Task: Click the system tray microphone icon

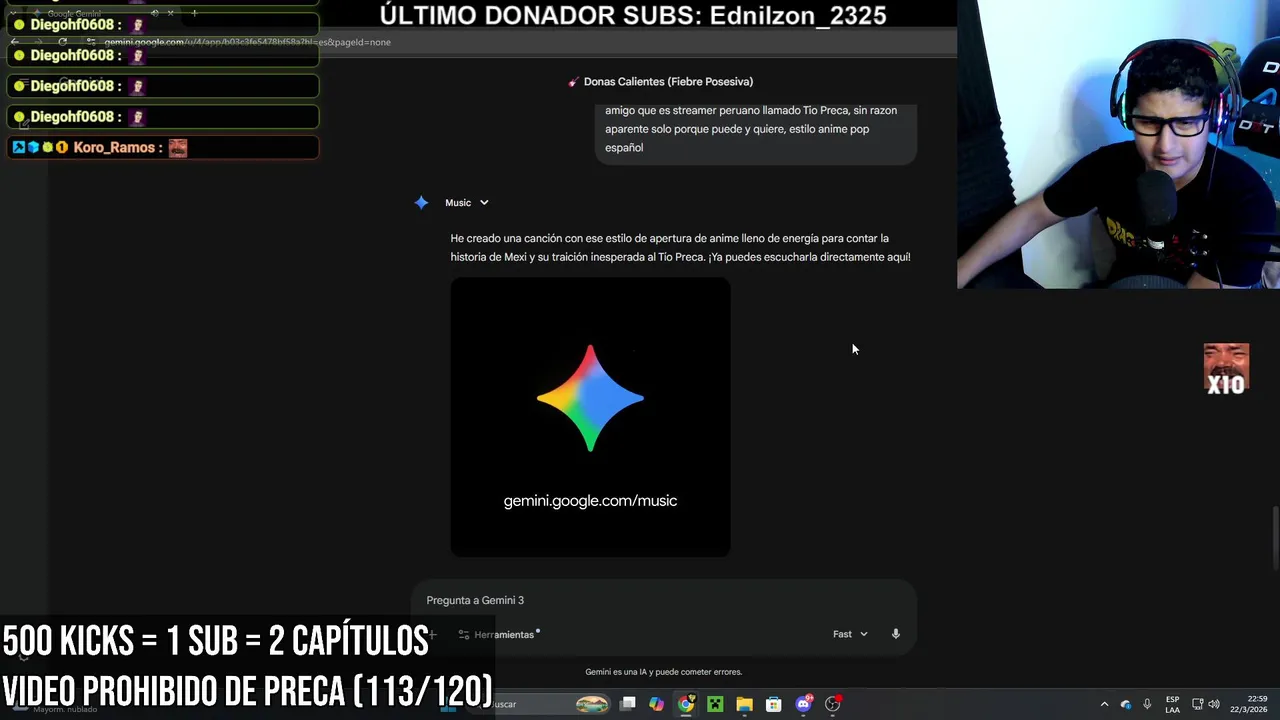Action: pos(1147,704)
